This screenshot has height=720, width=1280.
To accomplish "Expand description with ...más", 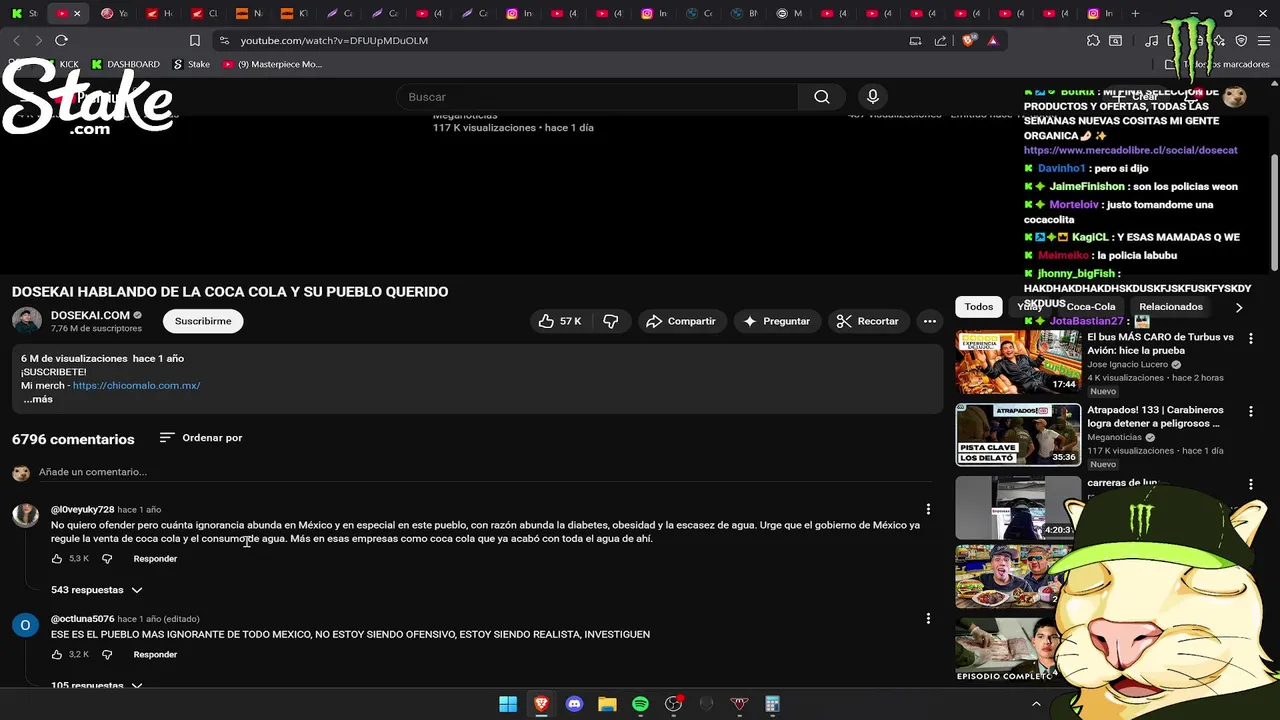I will point(38,399).
